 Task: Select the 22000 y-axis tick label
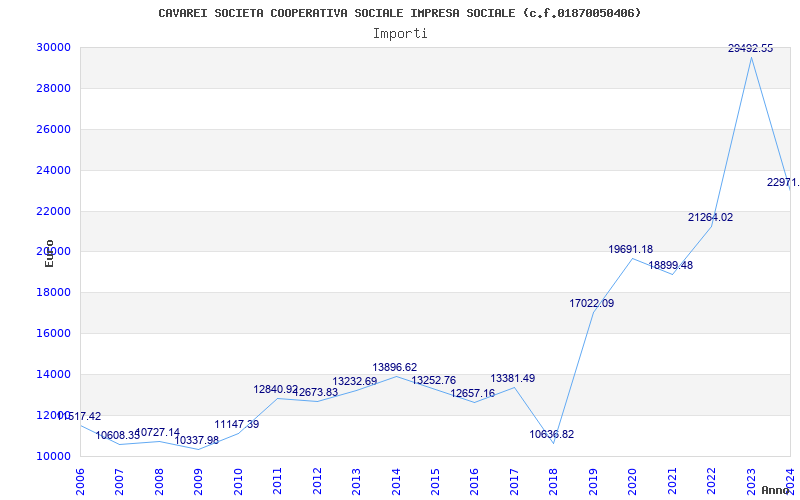coord(53,211)
